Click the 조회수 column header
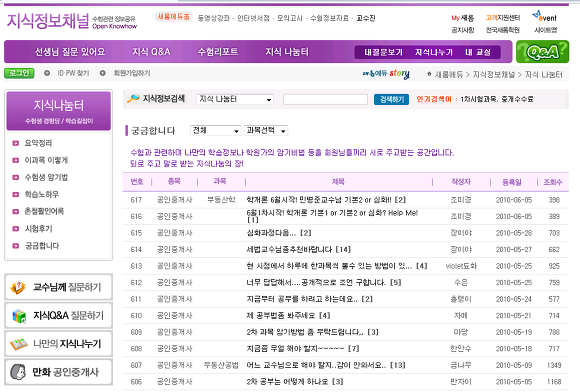Viewport: 580px width, 392px height. 553,182
